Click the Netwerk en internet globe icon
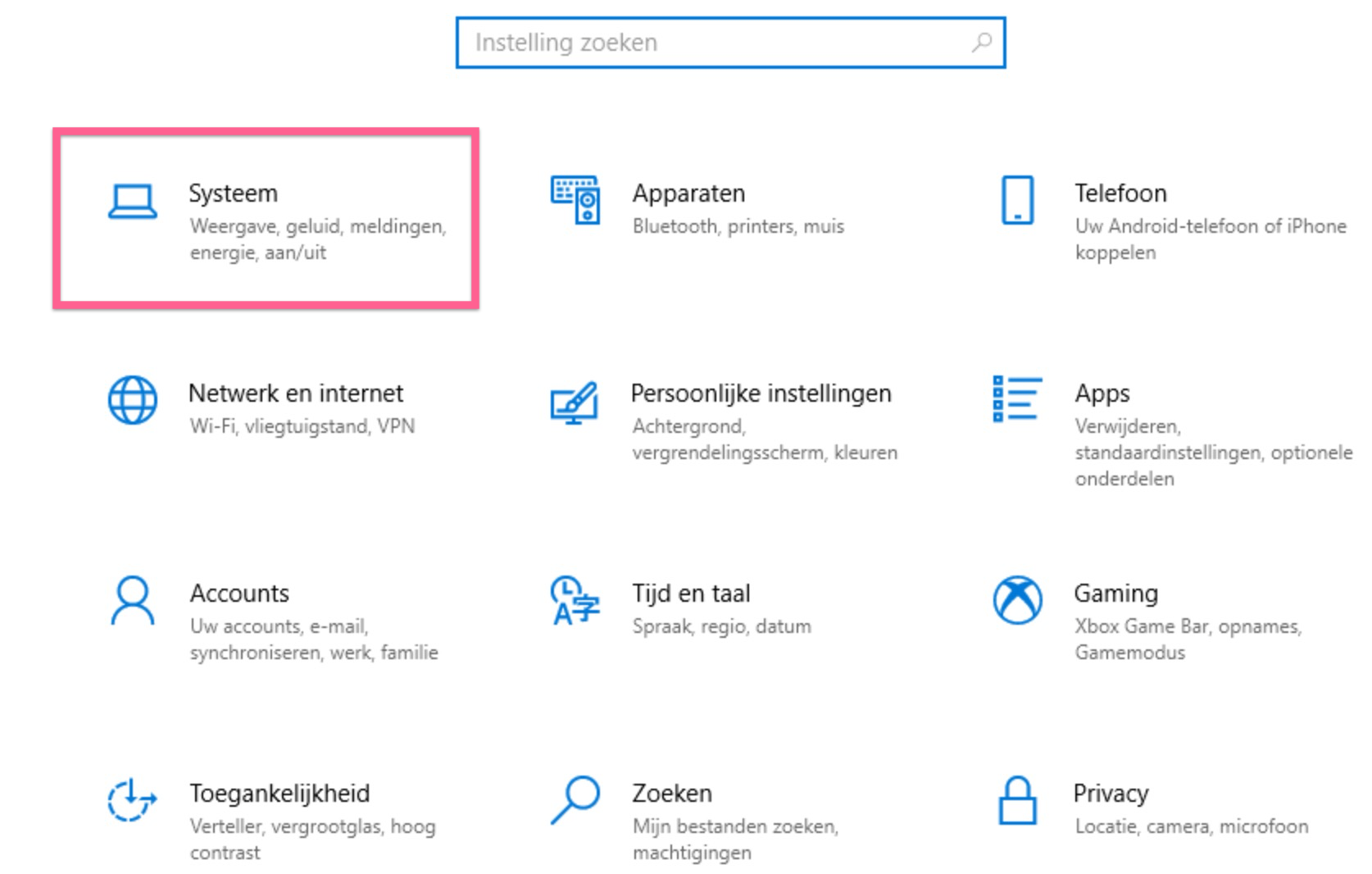The width and height of the screenshot is (1372, 874). [132, 400]
